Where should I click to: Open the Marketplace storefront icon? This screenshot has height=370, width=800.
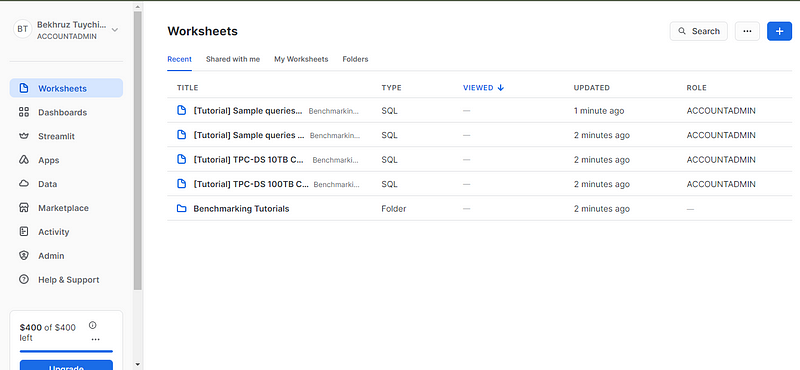click(x=24, y=208)
